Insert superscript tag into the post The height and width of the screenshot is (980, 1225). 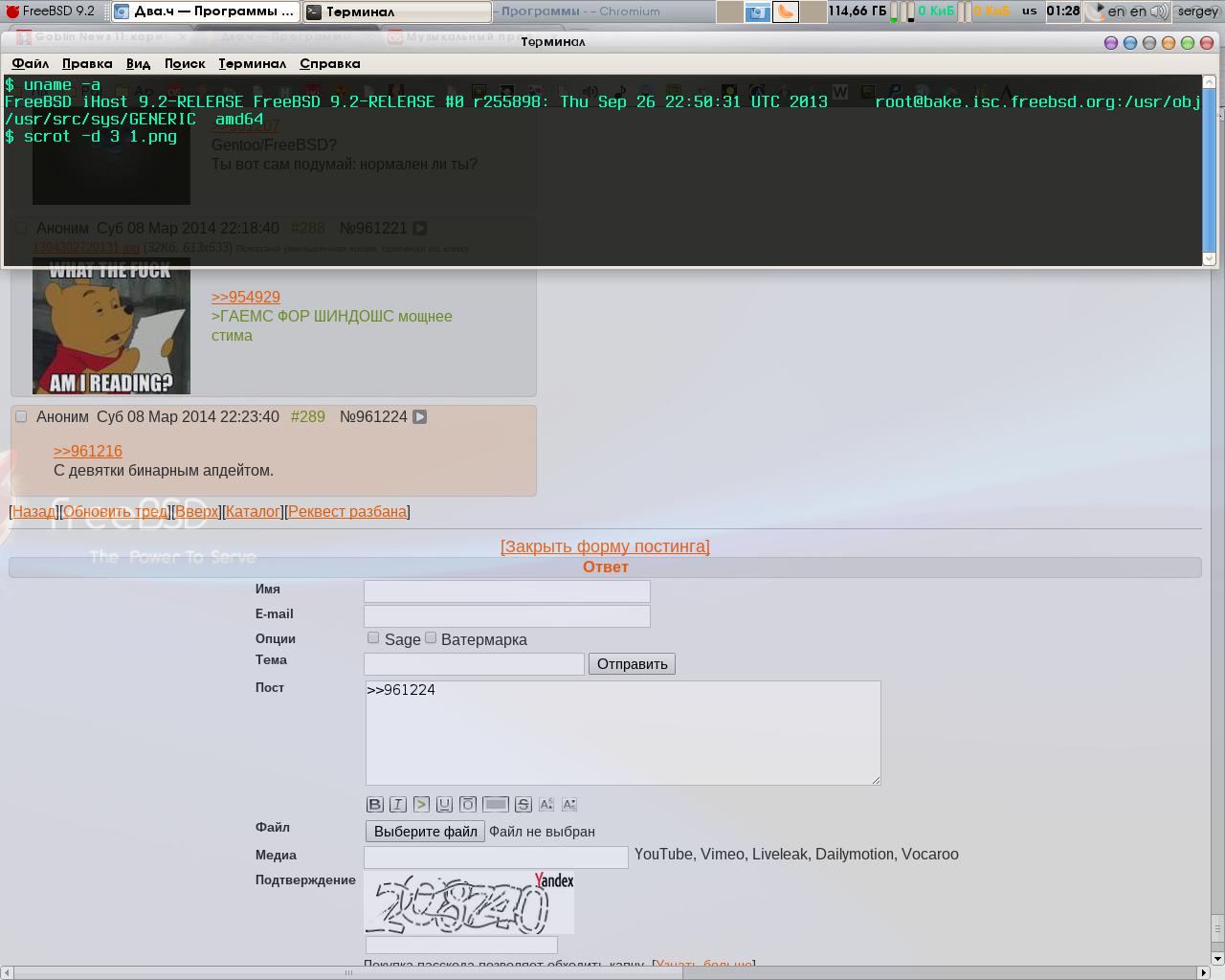(x=546, y=805)
